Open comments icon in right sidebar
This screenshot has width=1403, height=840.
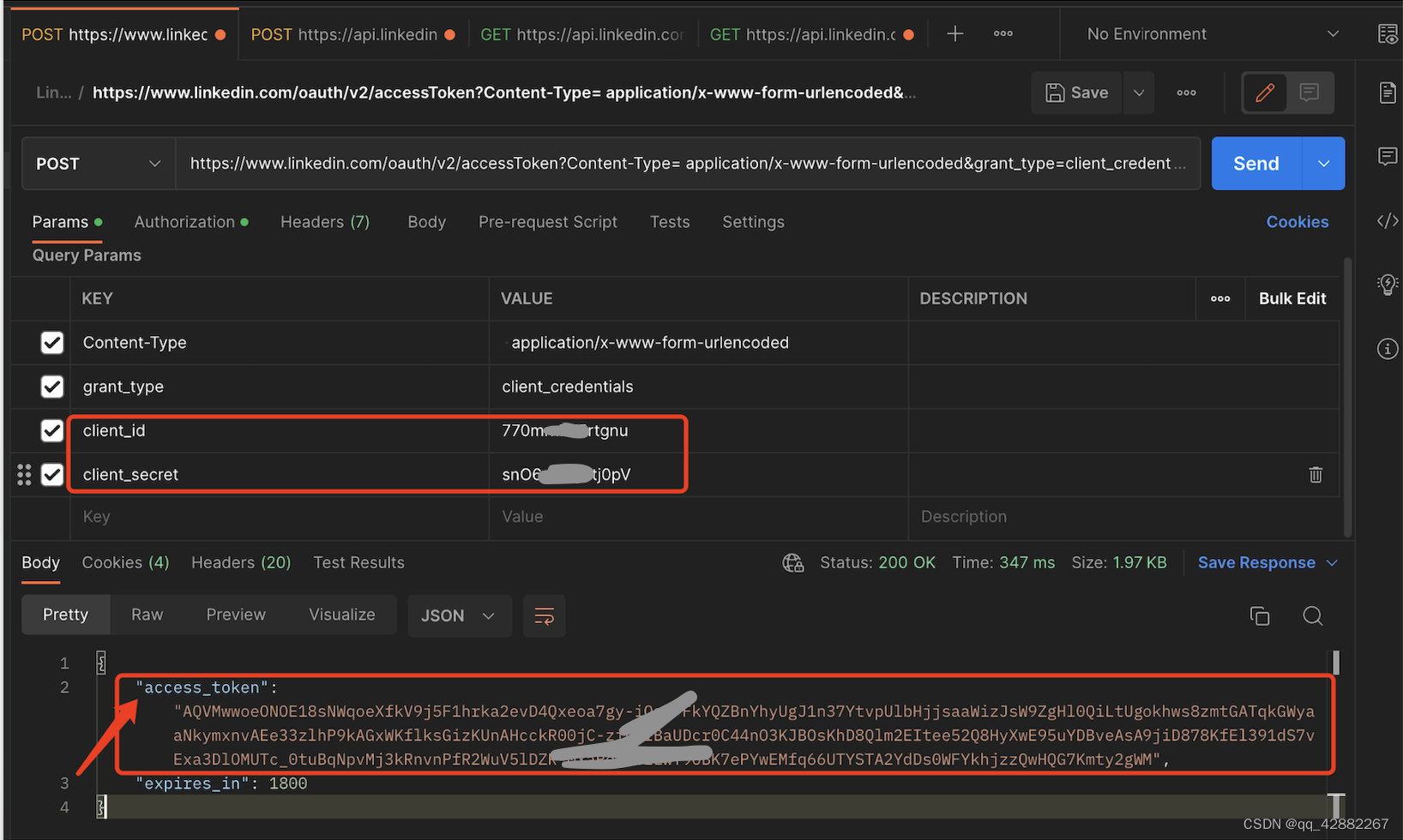coord(1388,157)
